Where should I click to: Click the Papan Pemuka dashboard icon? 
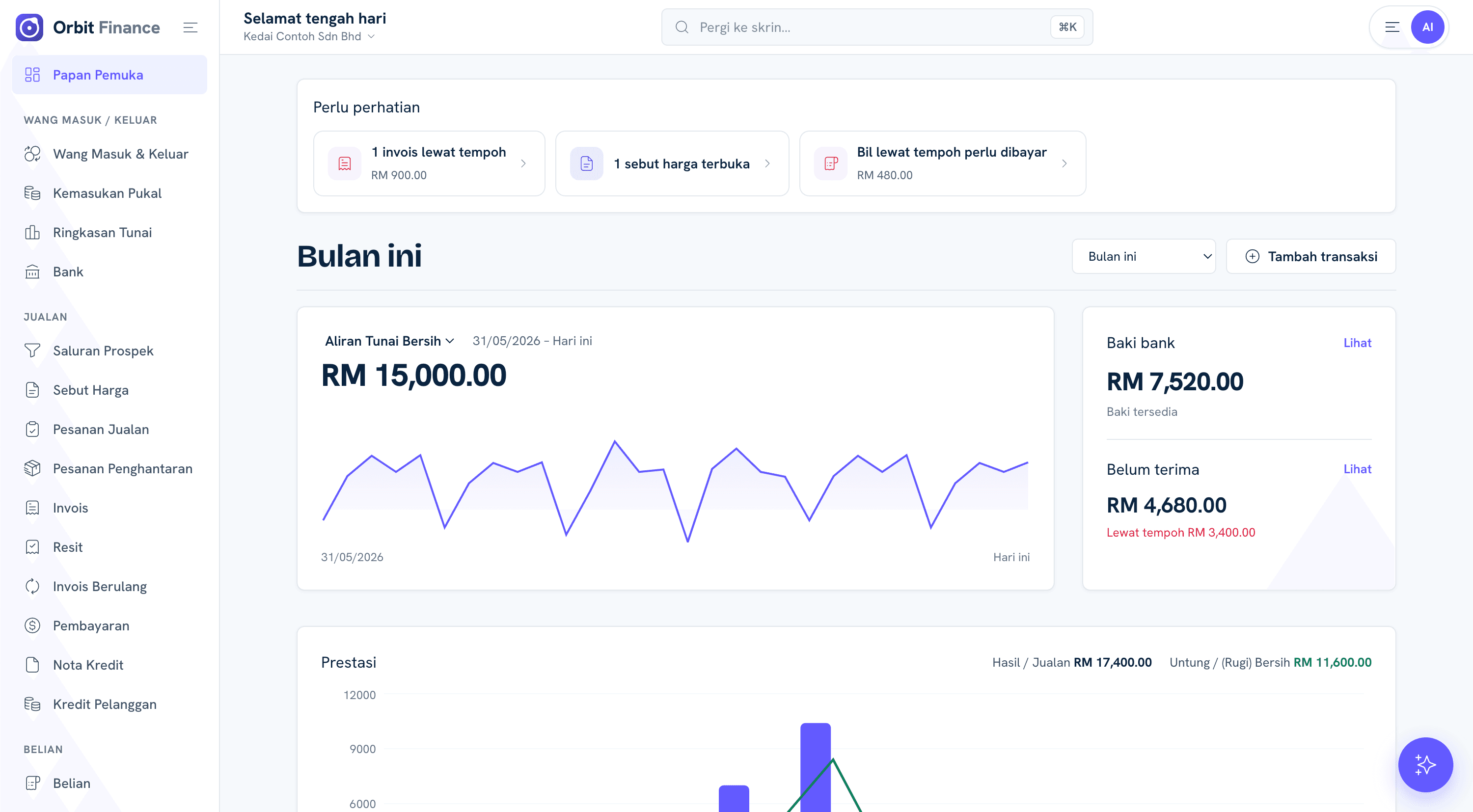click(x=32, y=75)
